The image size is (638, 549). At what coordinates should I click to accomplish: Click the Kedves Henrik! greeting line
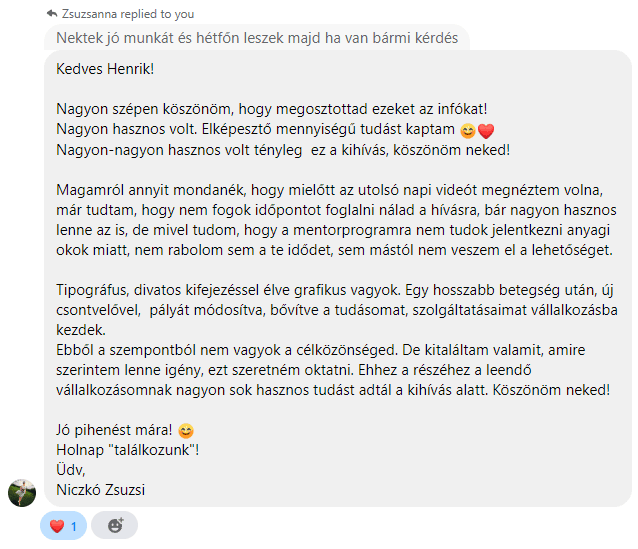[x=105, y=69]
